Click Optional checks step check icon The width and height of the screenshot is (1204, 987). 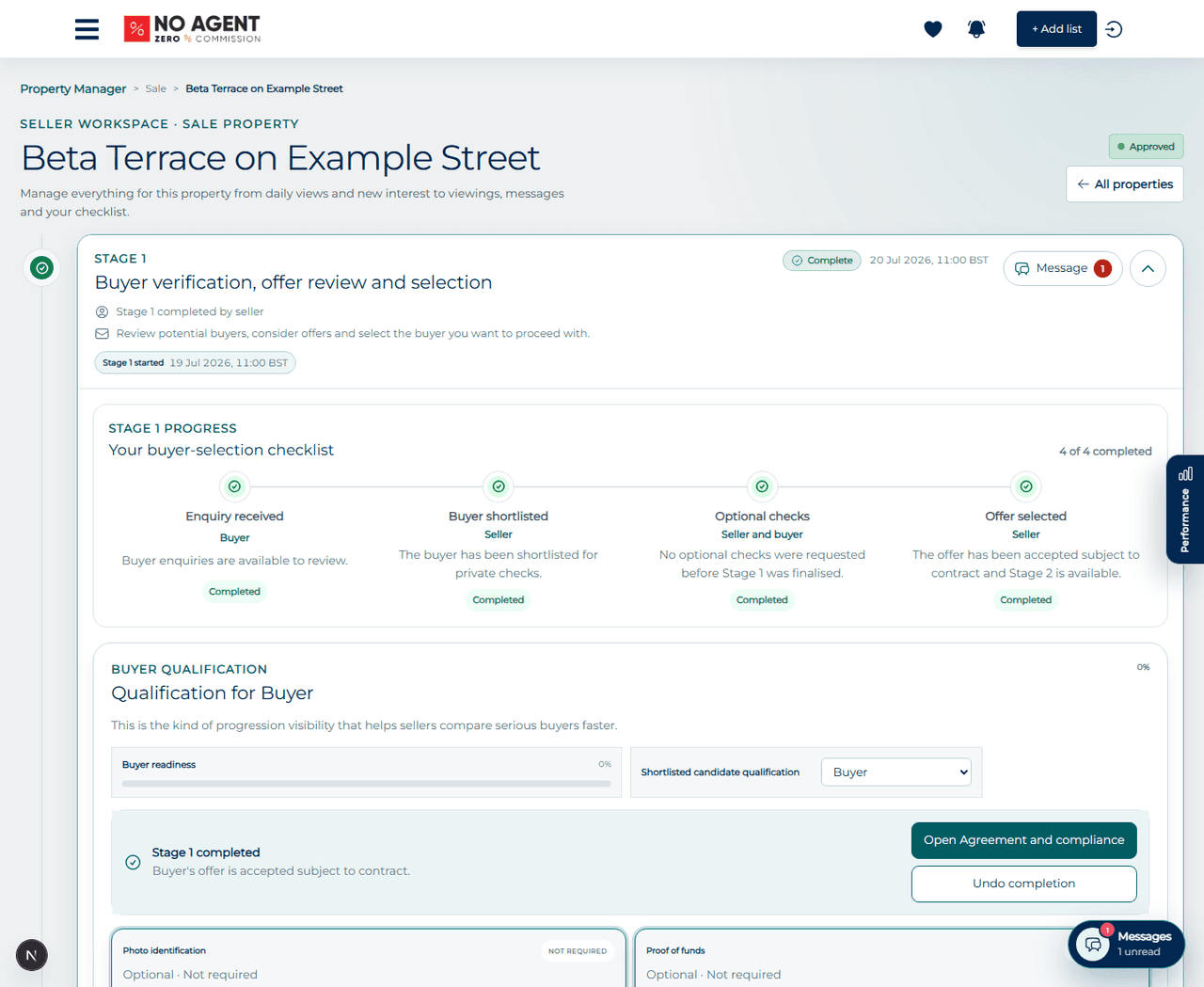tap(762, 486)
